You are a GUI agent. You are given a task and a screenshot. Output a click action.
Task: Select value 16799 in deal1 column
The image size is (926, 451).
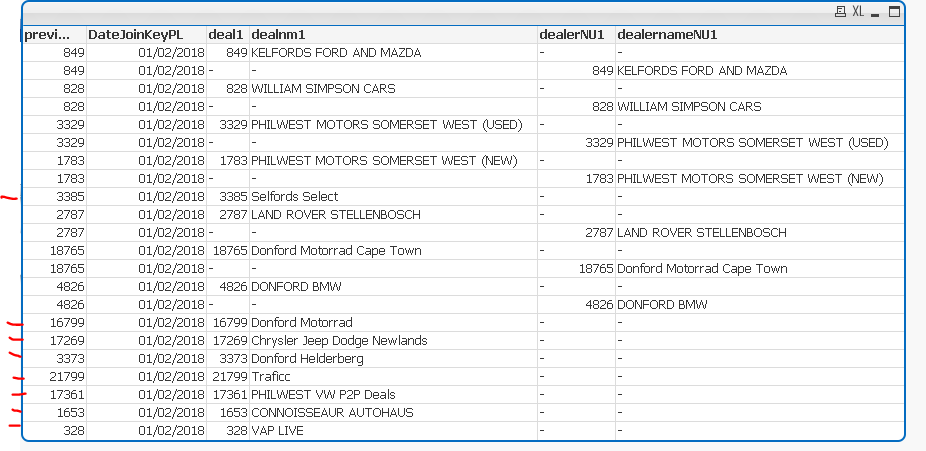tap(230, 322)
